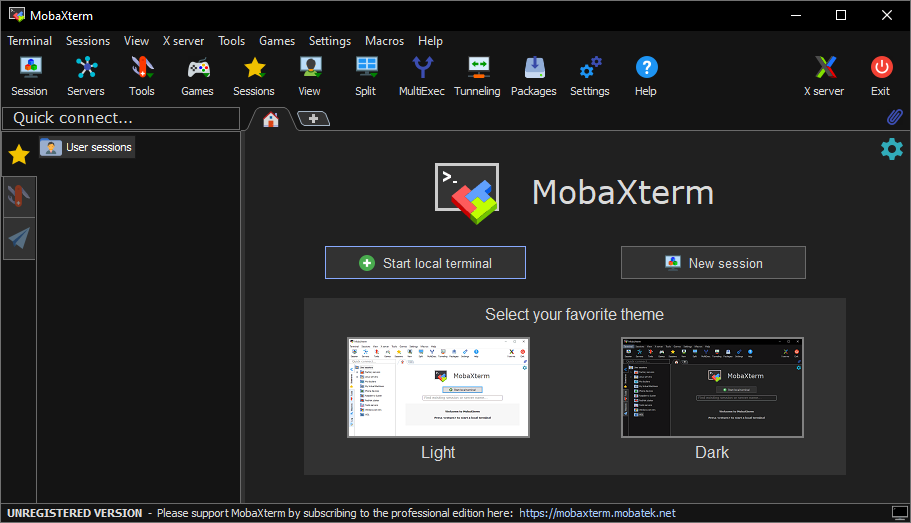
Task: Select the Light theme thumbnail
Action: tap(438, 387)
